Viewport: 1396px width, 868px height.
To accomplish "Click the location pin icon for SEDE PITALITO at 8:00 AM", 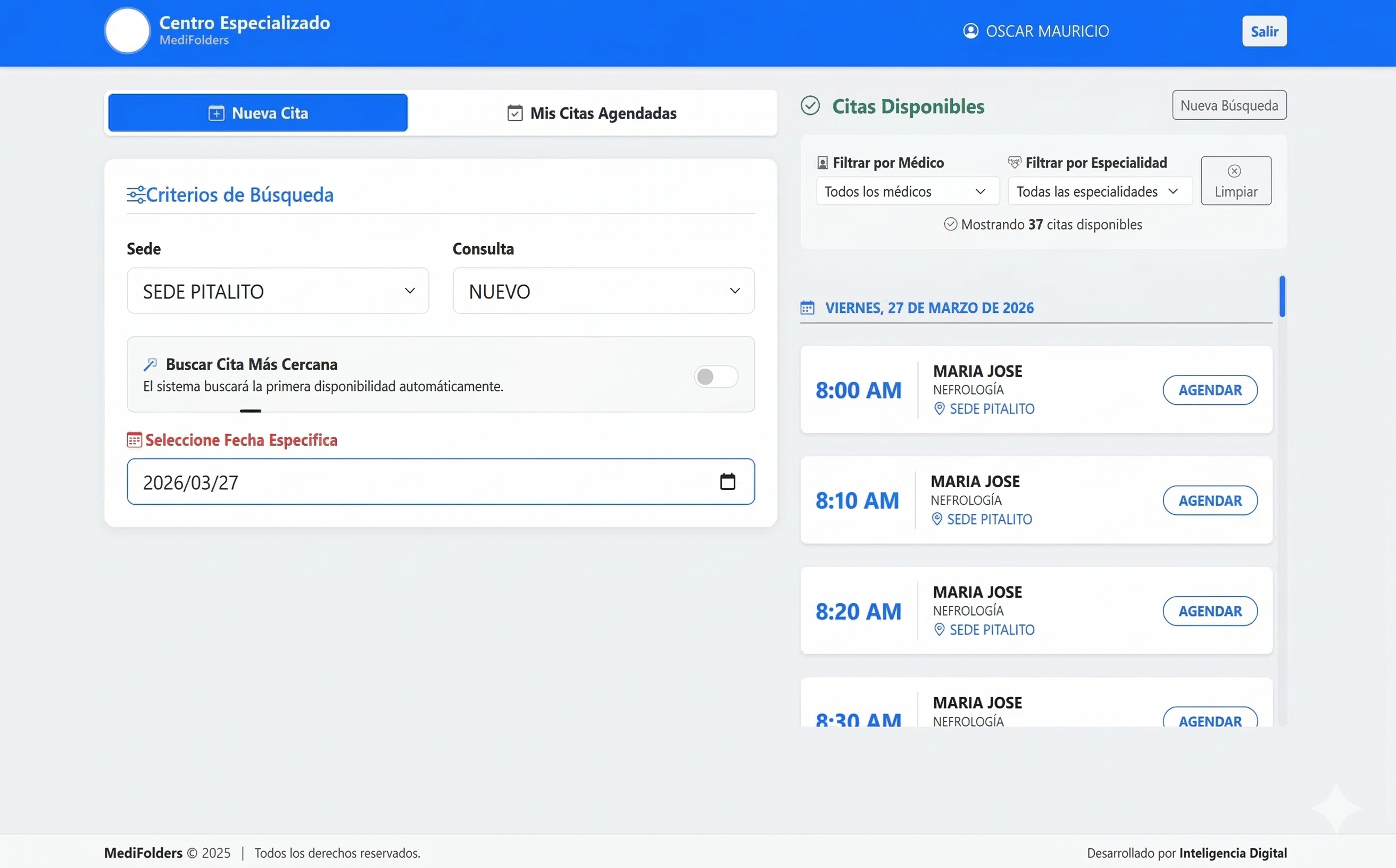I will click(939, 409).
